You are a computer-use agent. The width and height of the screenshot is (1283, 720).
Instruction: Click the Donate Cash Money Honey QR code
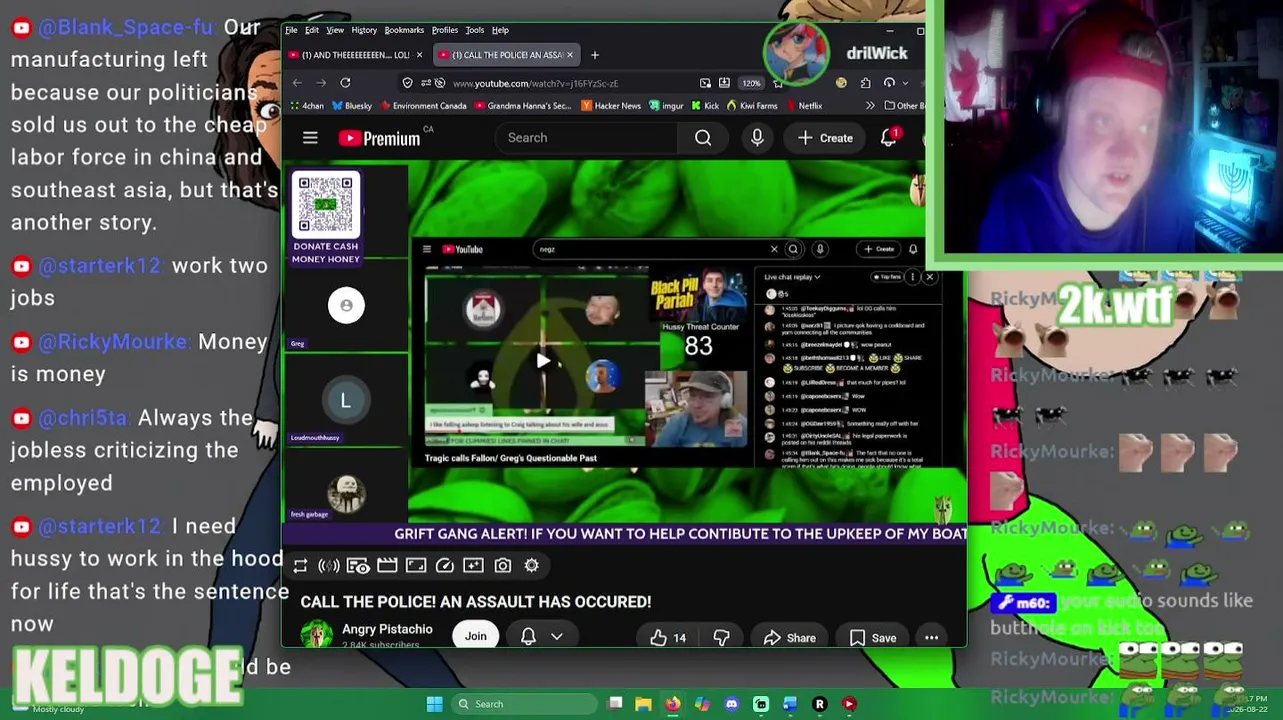pyautogui.click(x=326, y=205)
